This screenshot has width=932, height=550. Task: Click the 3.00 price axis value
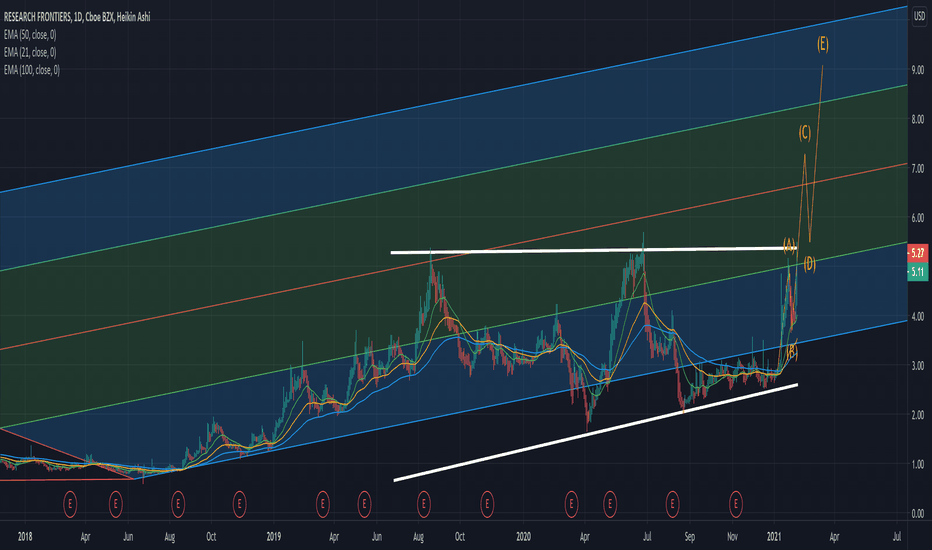point(918,366)
